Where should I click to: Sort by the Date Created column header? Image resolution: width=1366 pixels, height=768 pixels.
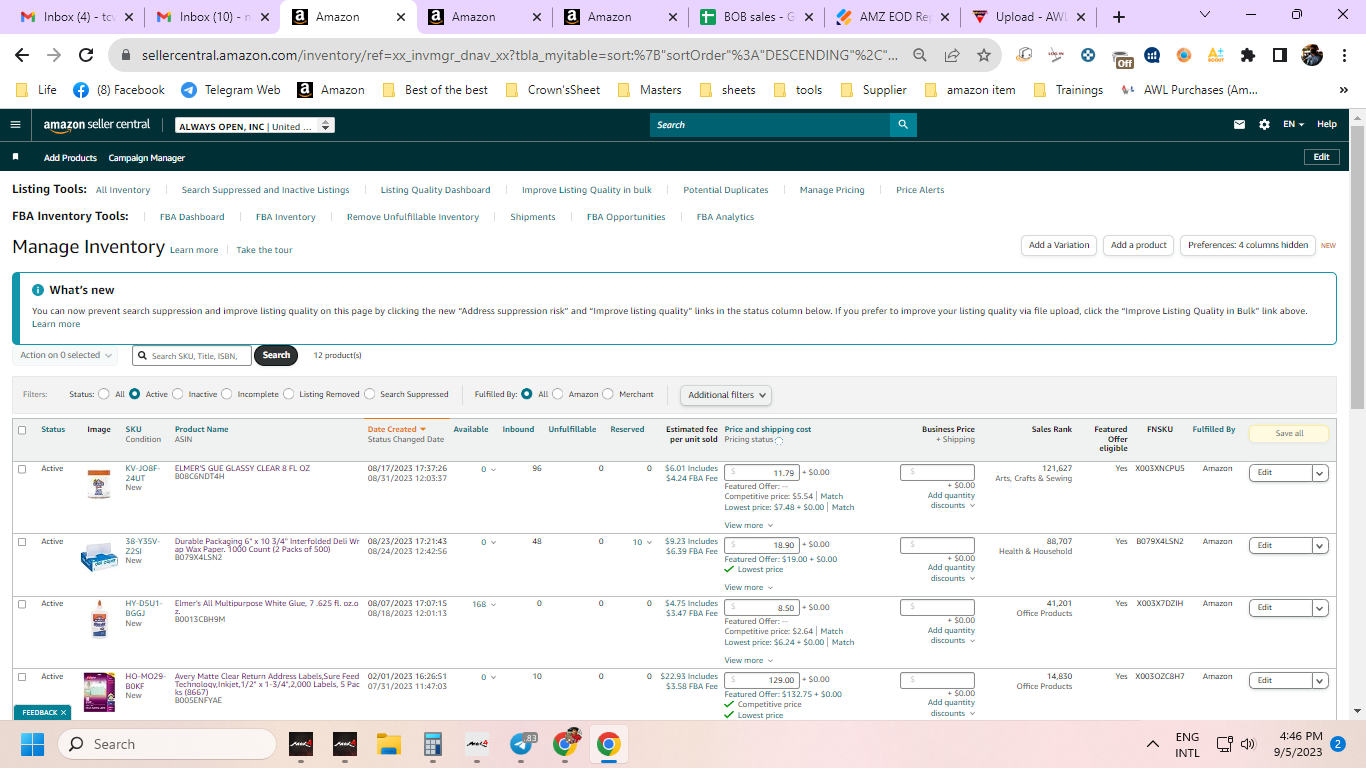397,429
